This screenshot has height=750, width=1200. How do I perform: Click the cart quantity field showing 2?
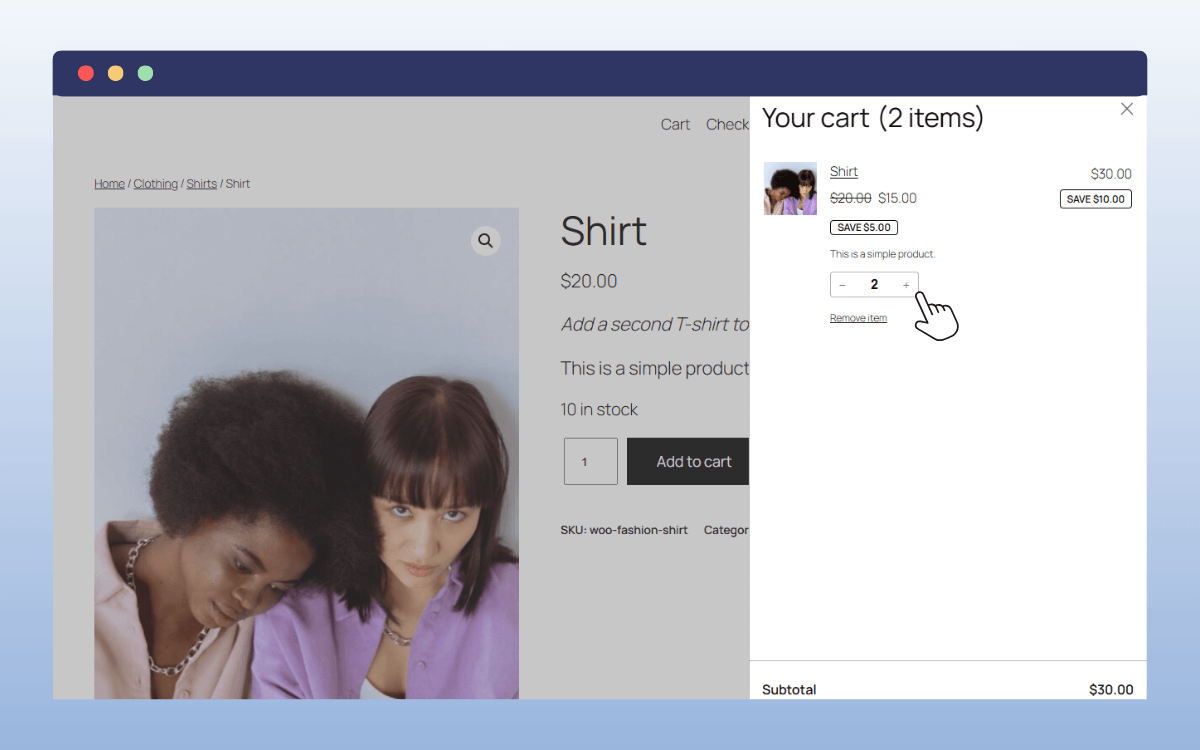click(x=874, y=285)
